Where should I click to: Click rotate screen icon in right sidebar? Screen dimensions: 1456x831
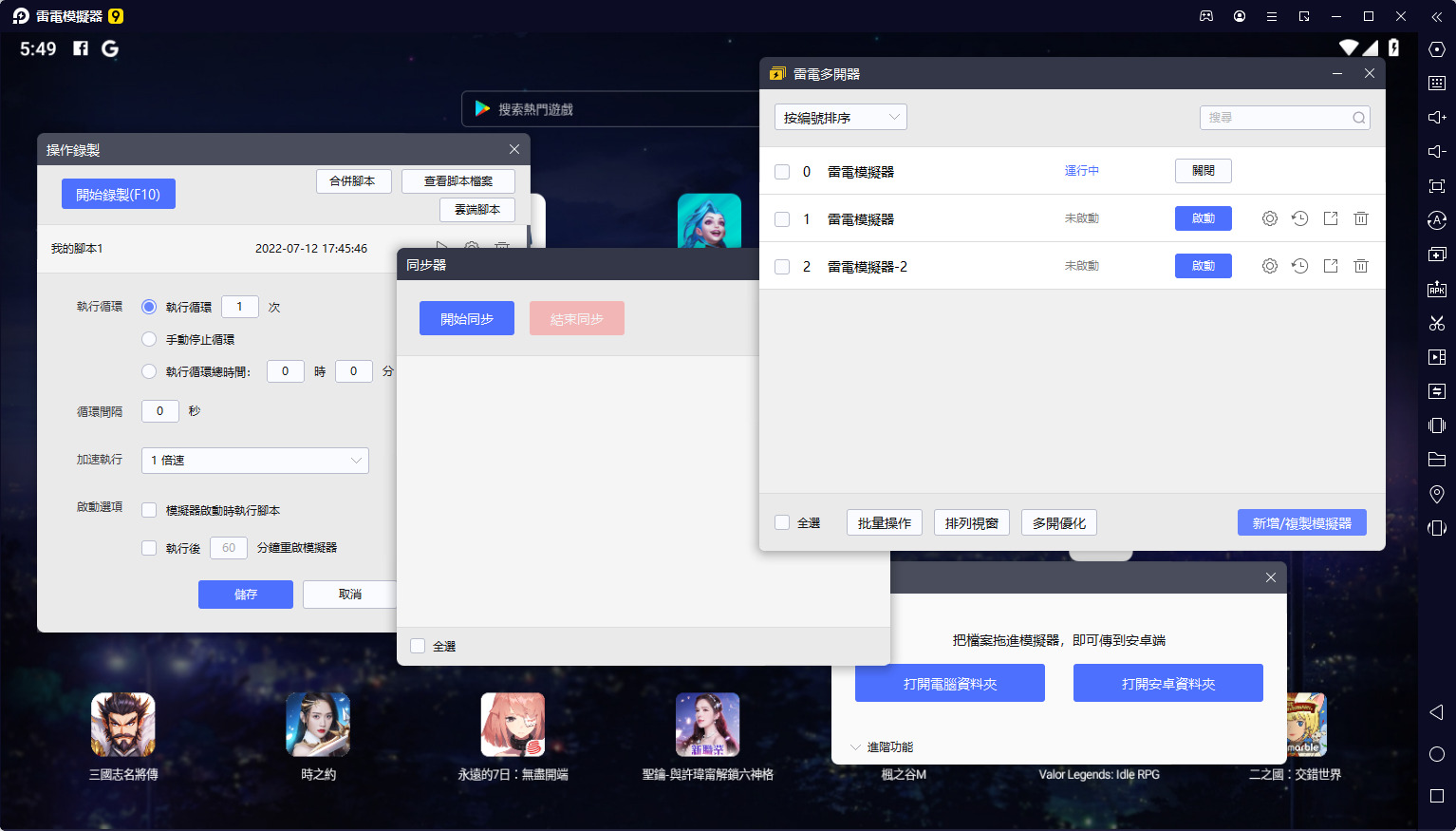[x=1437, y=528]
